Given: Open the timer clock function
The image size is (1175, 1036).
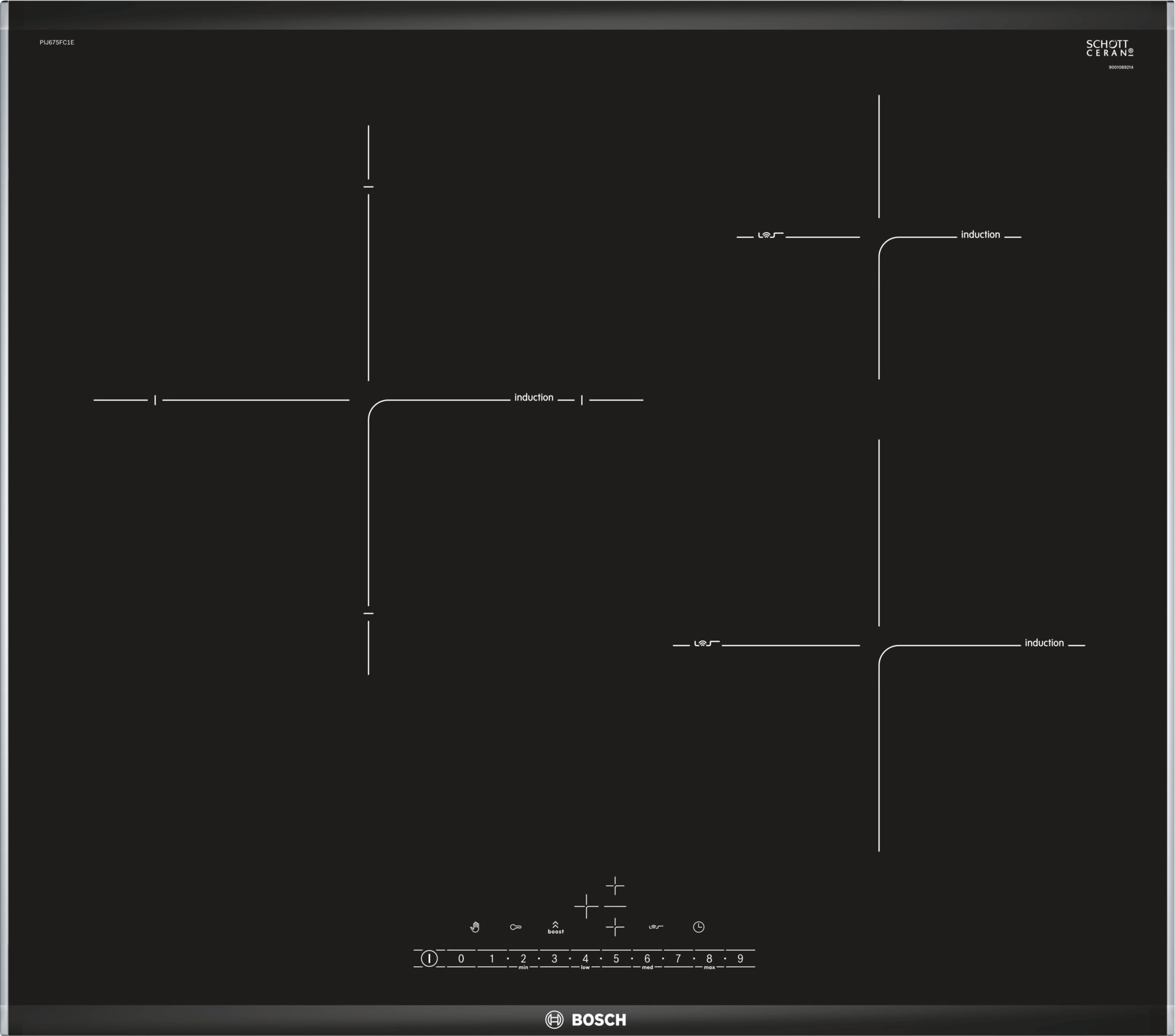Looking at the screenshot, I should pyautogui.click(x=698, y=927).
